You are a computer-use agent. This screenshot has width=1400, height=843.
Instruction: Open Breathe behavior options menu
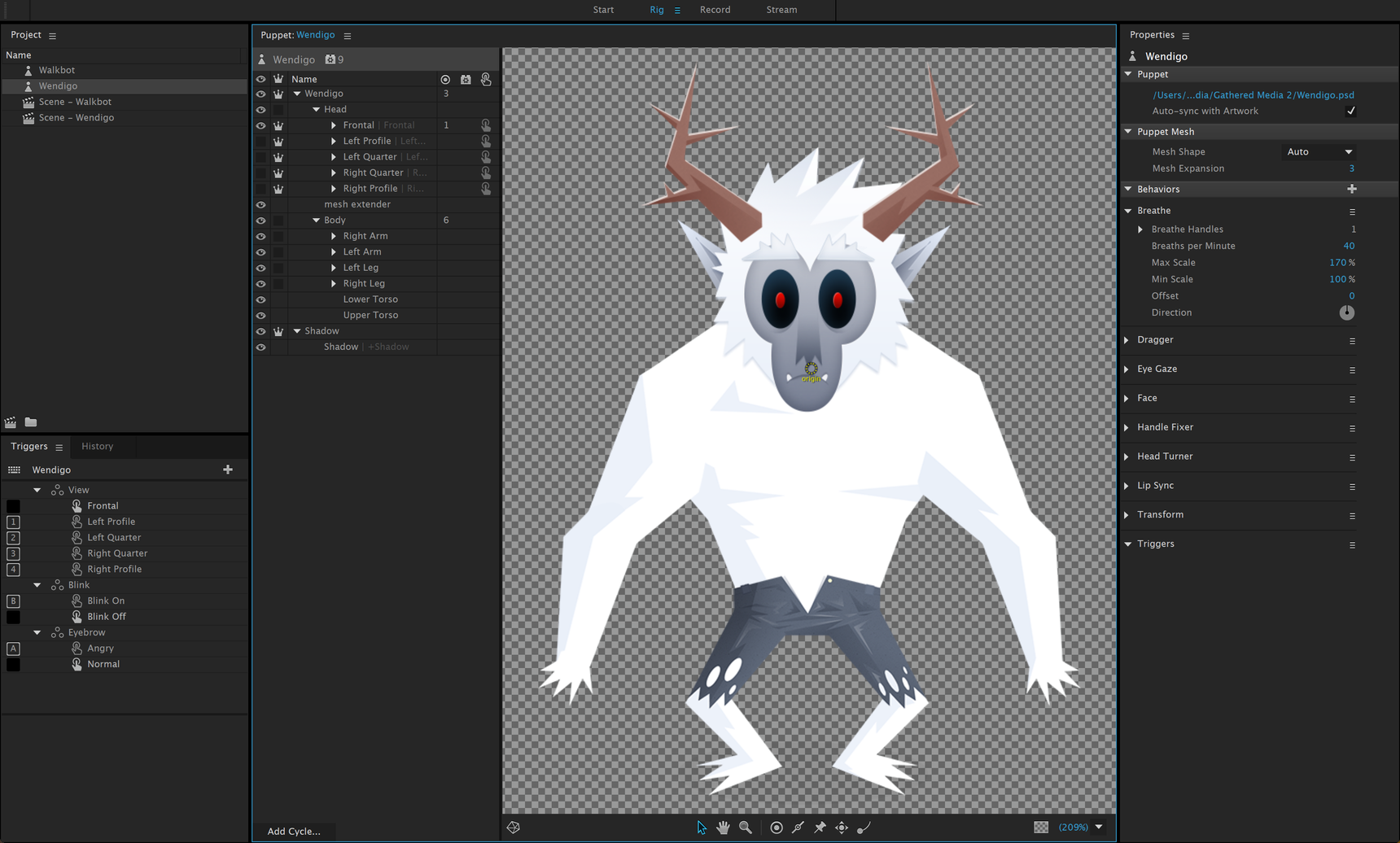coord(1352,212)
